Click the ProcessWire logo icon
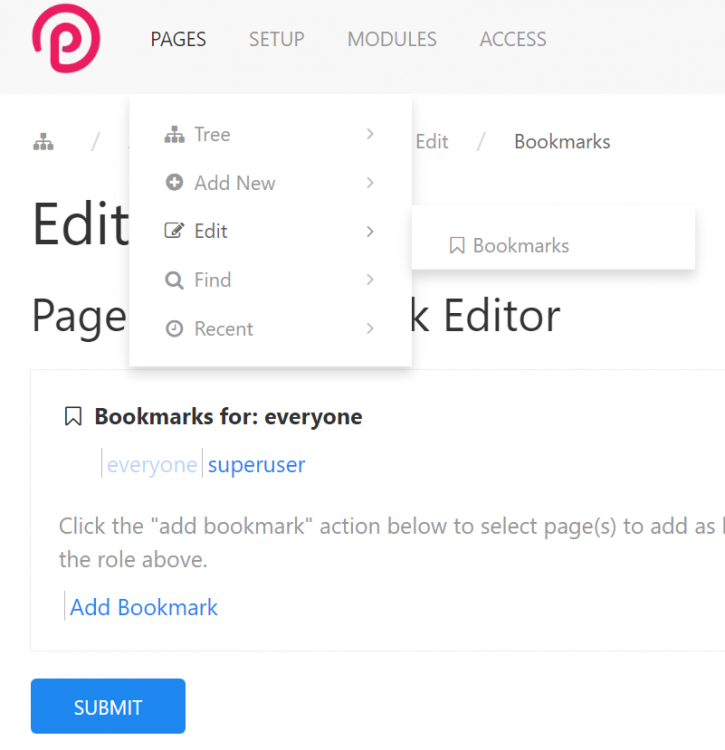 [65, 39]
